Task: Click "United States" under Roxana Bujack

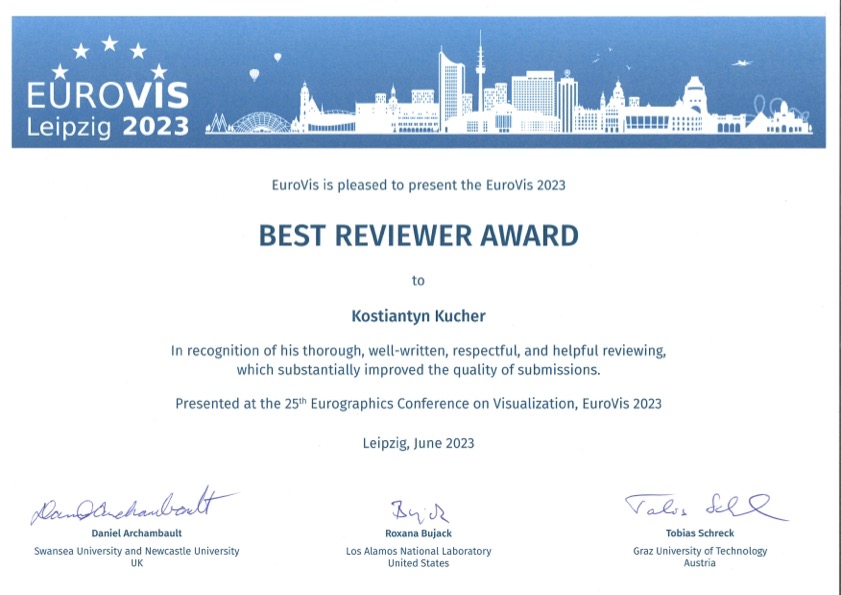Action: pos(418,563)
